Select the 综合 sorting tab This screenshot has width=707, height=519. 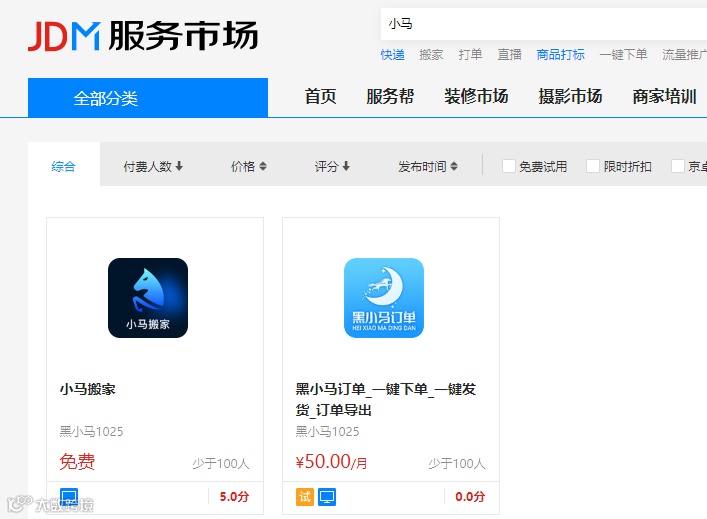pos(64,166)
